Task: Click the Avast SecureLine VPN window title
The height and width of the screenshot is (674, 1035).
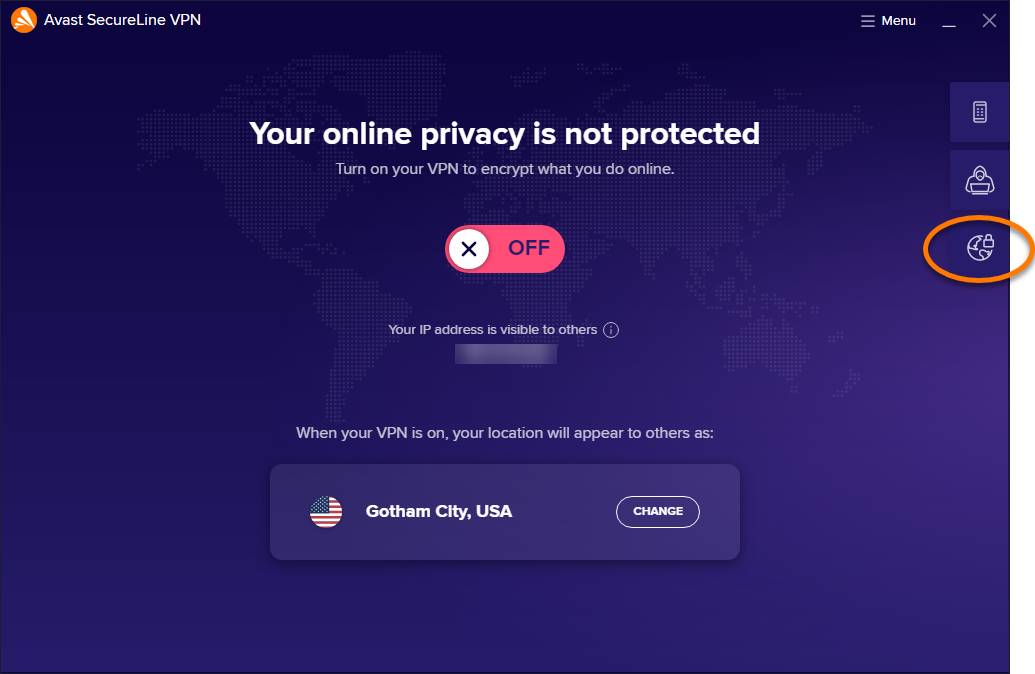Action: 122,20
